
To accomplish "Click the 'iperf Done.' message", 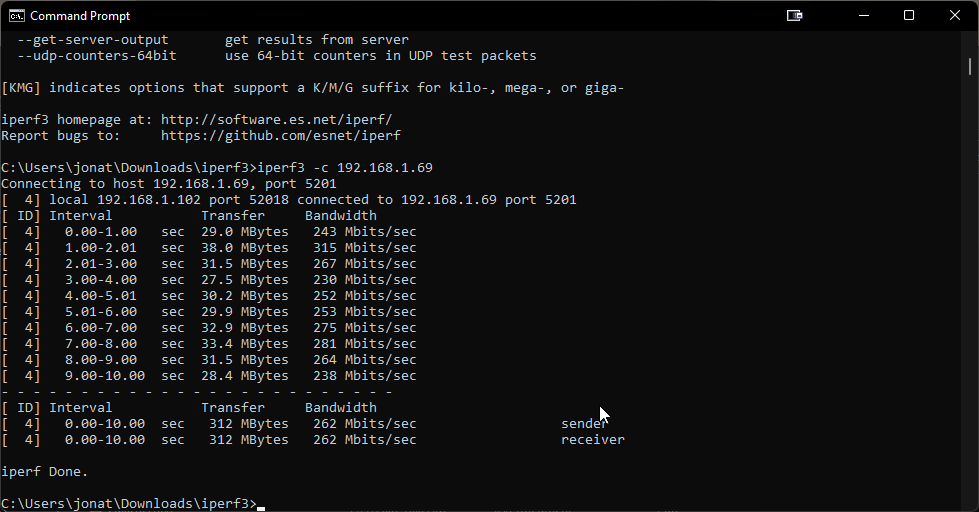I will [x=44, y=471].
